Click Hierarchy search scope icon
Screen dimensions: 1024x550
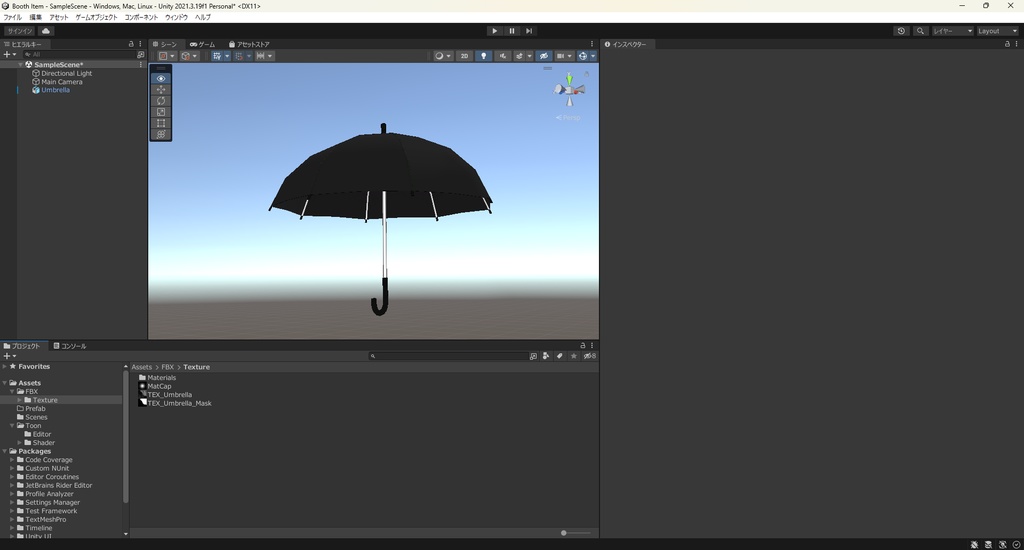(x=140, y=55)
